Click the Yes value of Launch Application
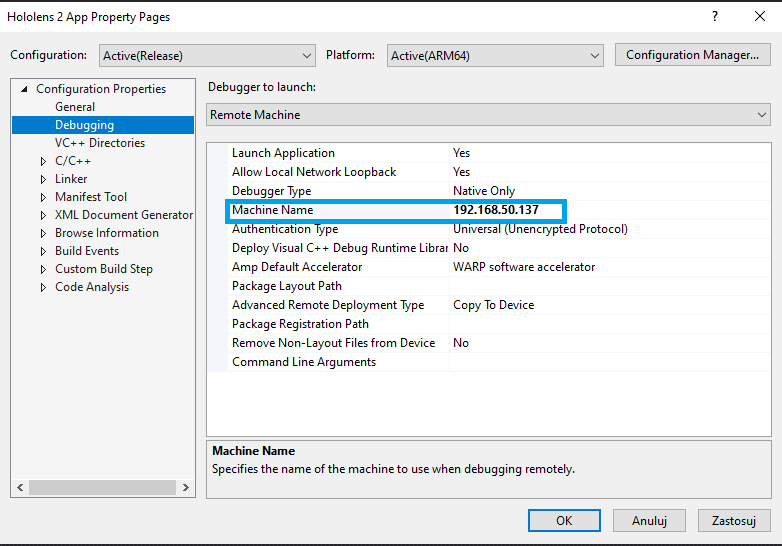 click(x=461, y=153)
